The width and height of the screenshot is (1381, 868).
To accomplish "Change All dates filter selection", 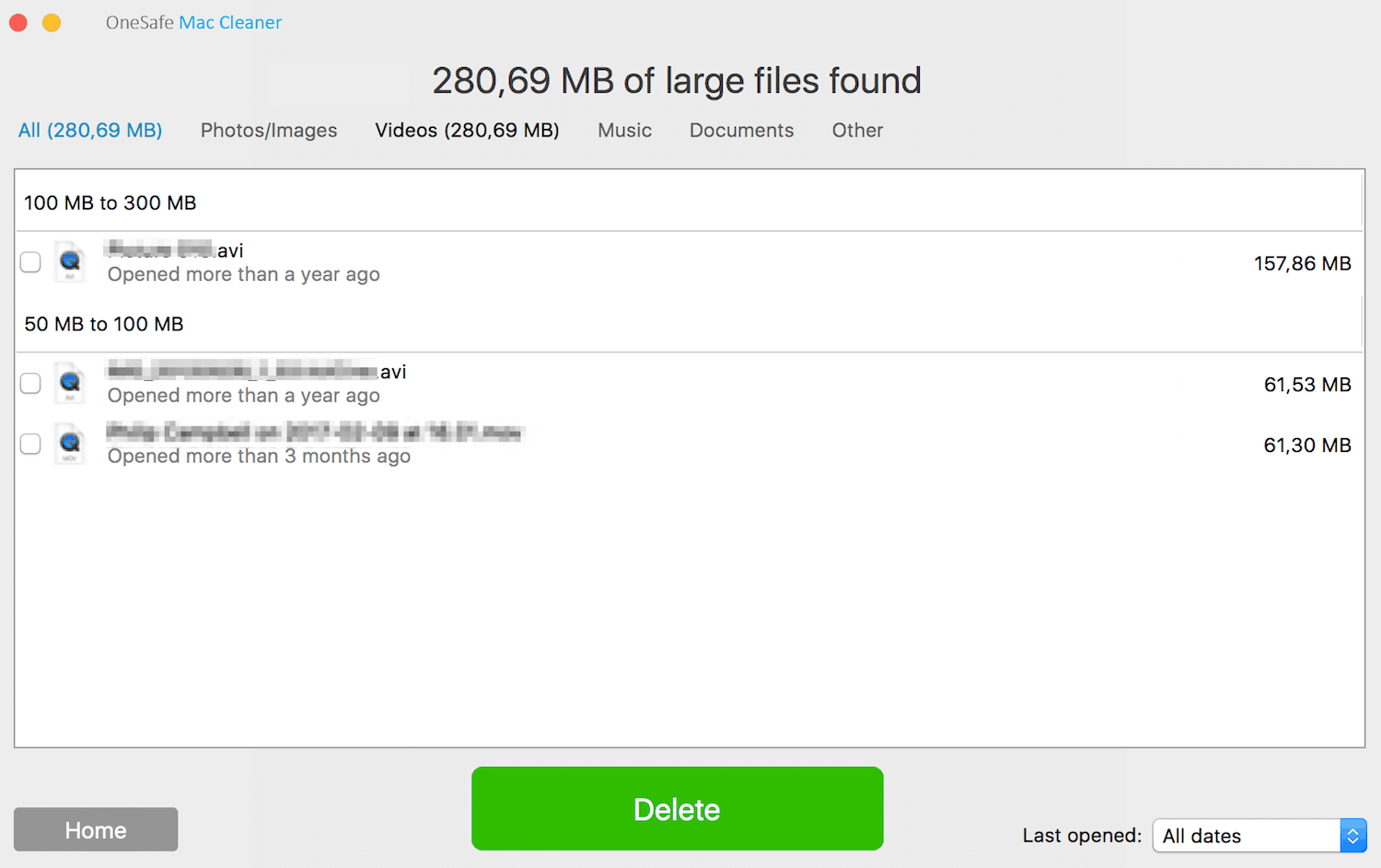I will point(1248,835).
